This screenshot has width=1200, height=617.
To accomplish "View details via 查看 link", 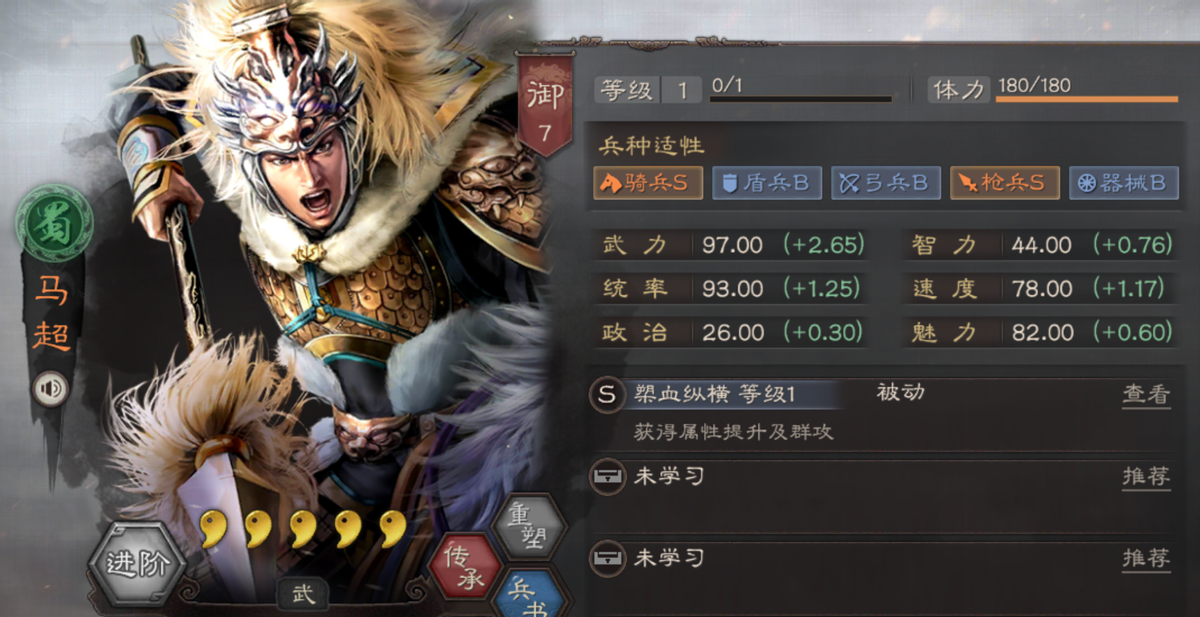I will click(x=1146, y=395).
